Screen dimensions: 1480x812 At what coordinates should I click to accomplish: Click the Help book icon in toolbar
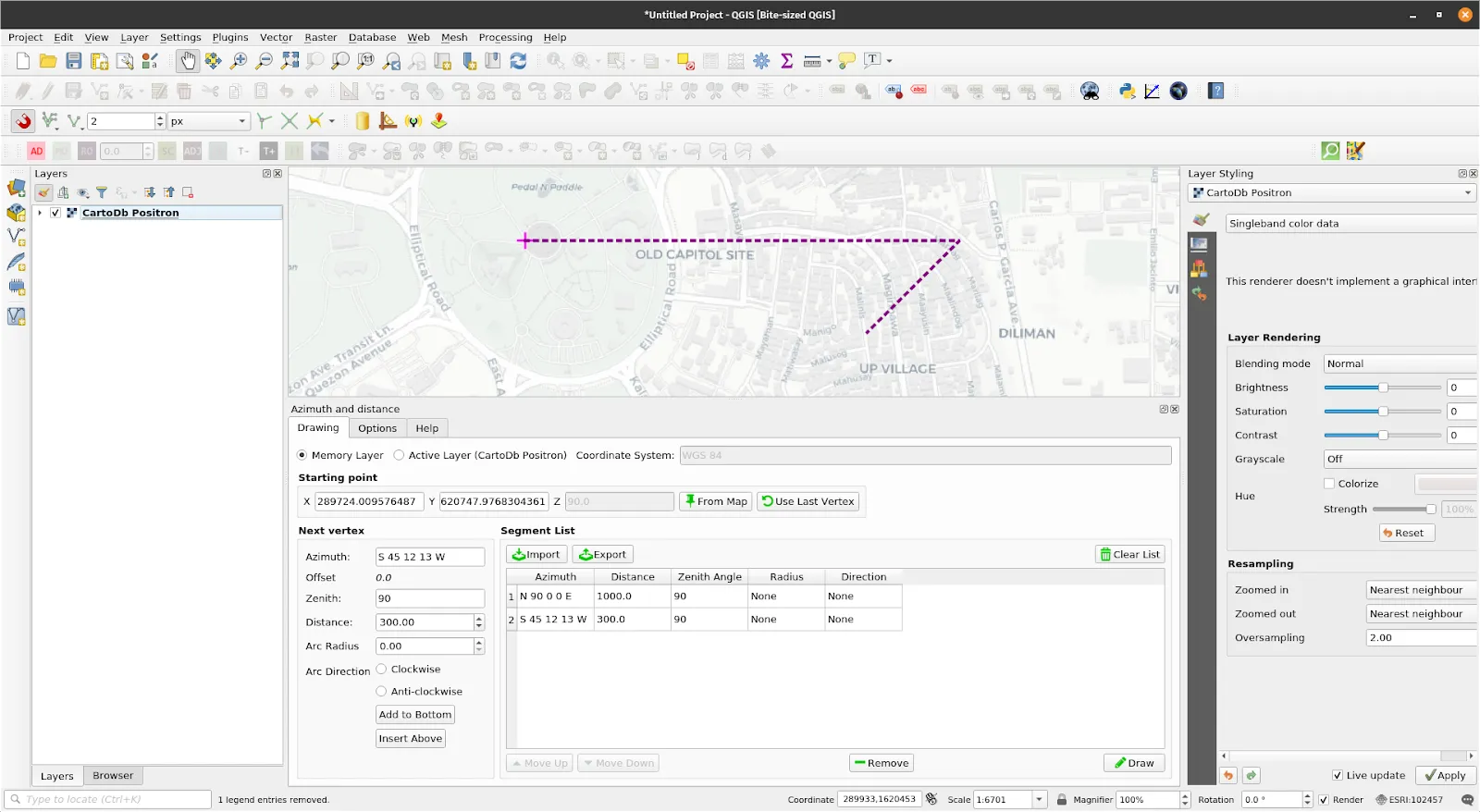1216,91
